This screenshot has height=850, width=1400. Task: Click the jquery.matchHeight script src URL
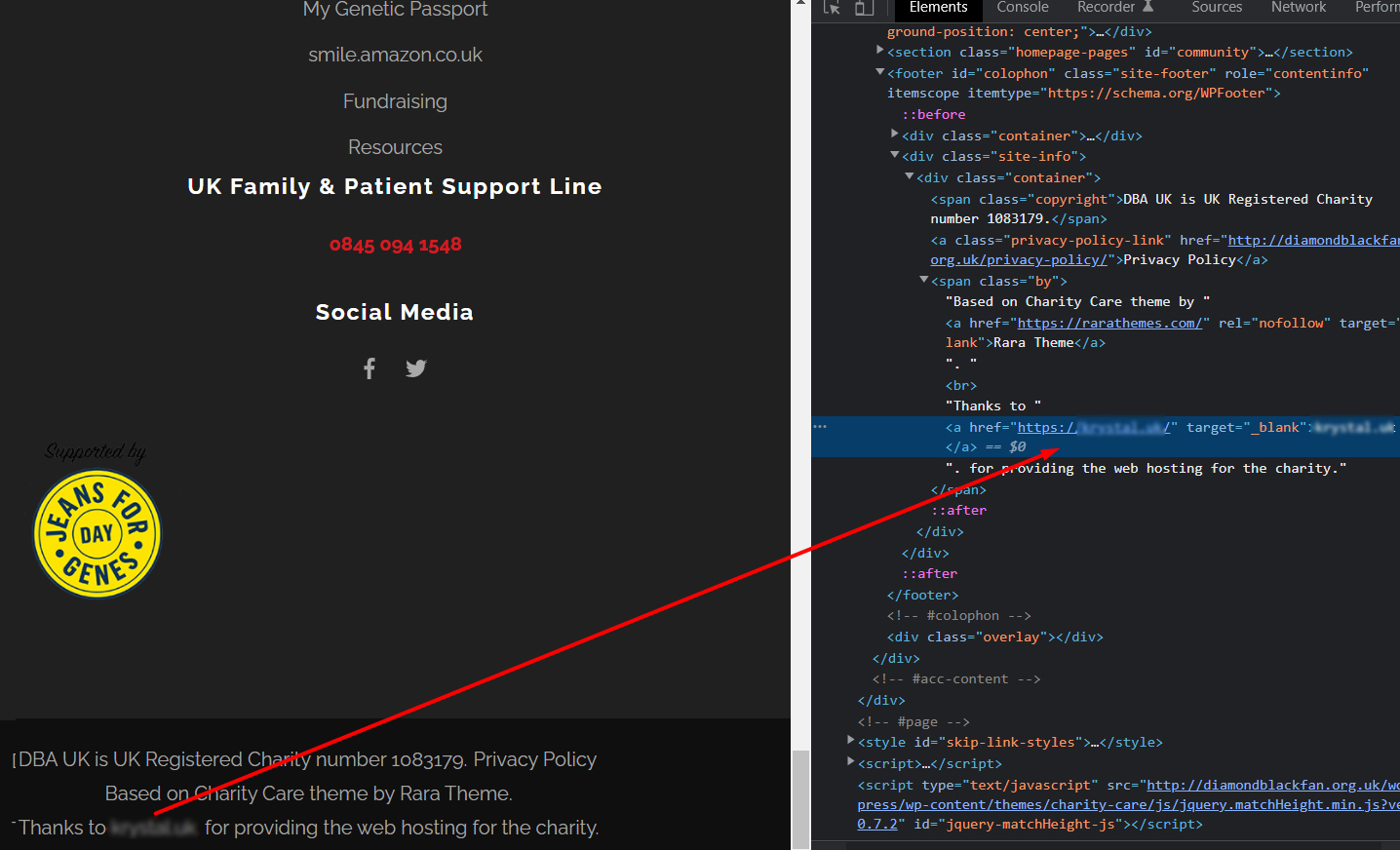pos(1128,804)
